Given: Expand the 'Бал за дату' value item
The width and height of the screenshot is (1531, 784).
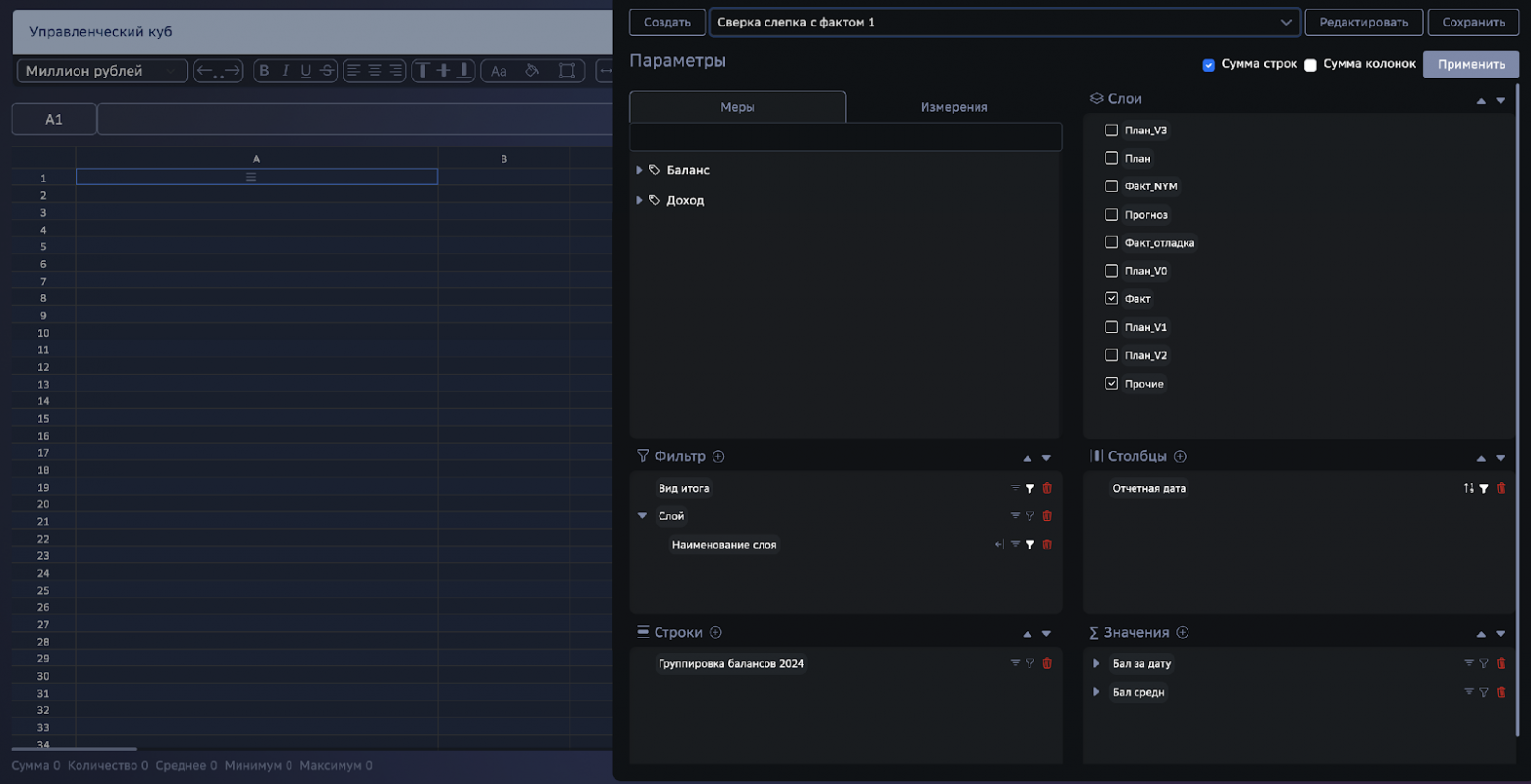Looking at the screenshot, I should point(1096,664).
